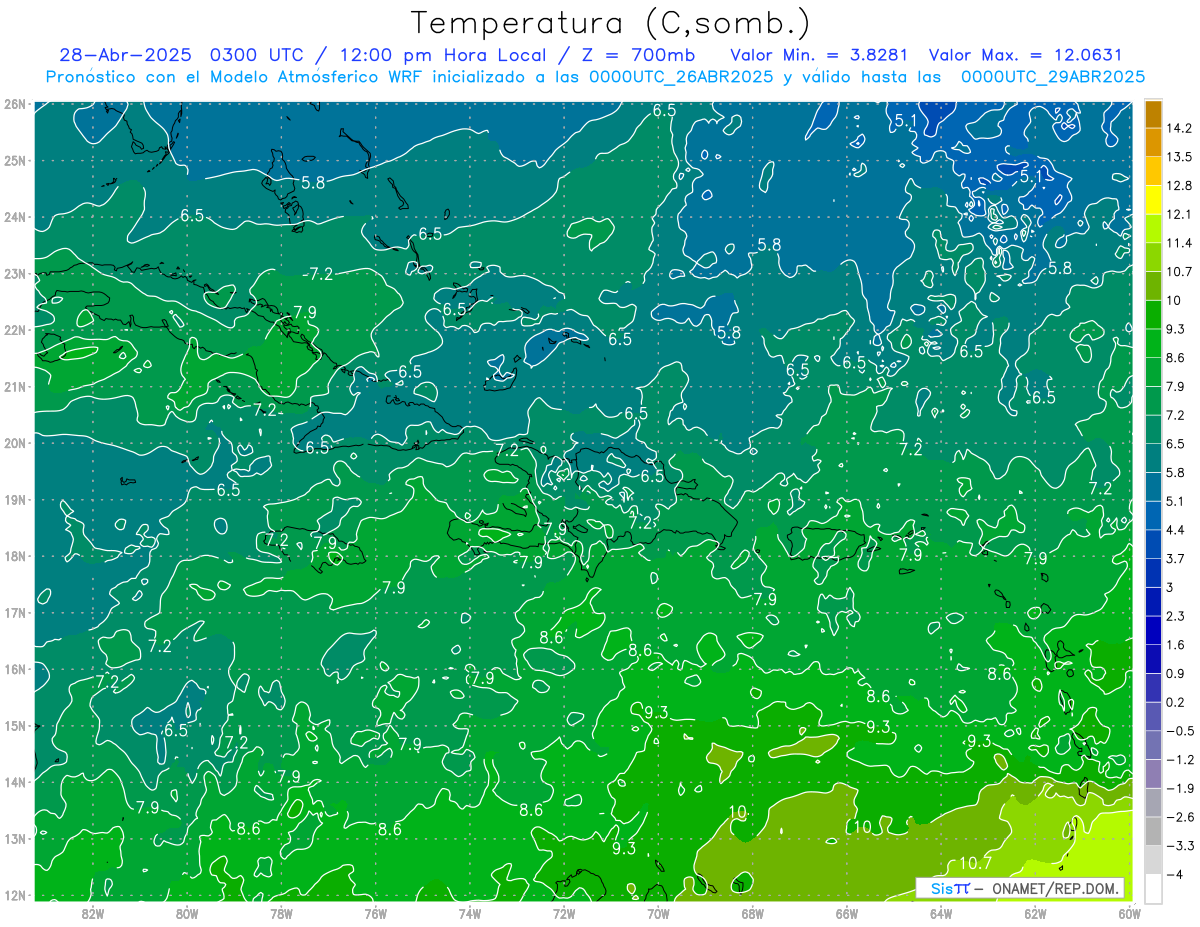1200x927 pixels.
Task: Click longitude axis label "68W"
Action: [x=752, y=912]
